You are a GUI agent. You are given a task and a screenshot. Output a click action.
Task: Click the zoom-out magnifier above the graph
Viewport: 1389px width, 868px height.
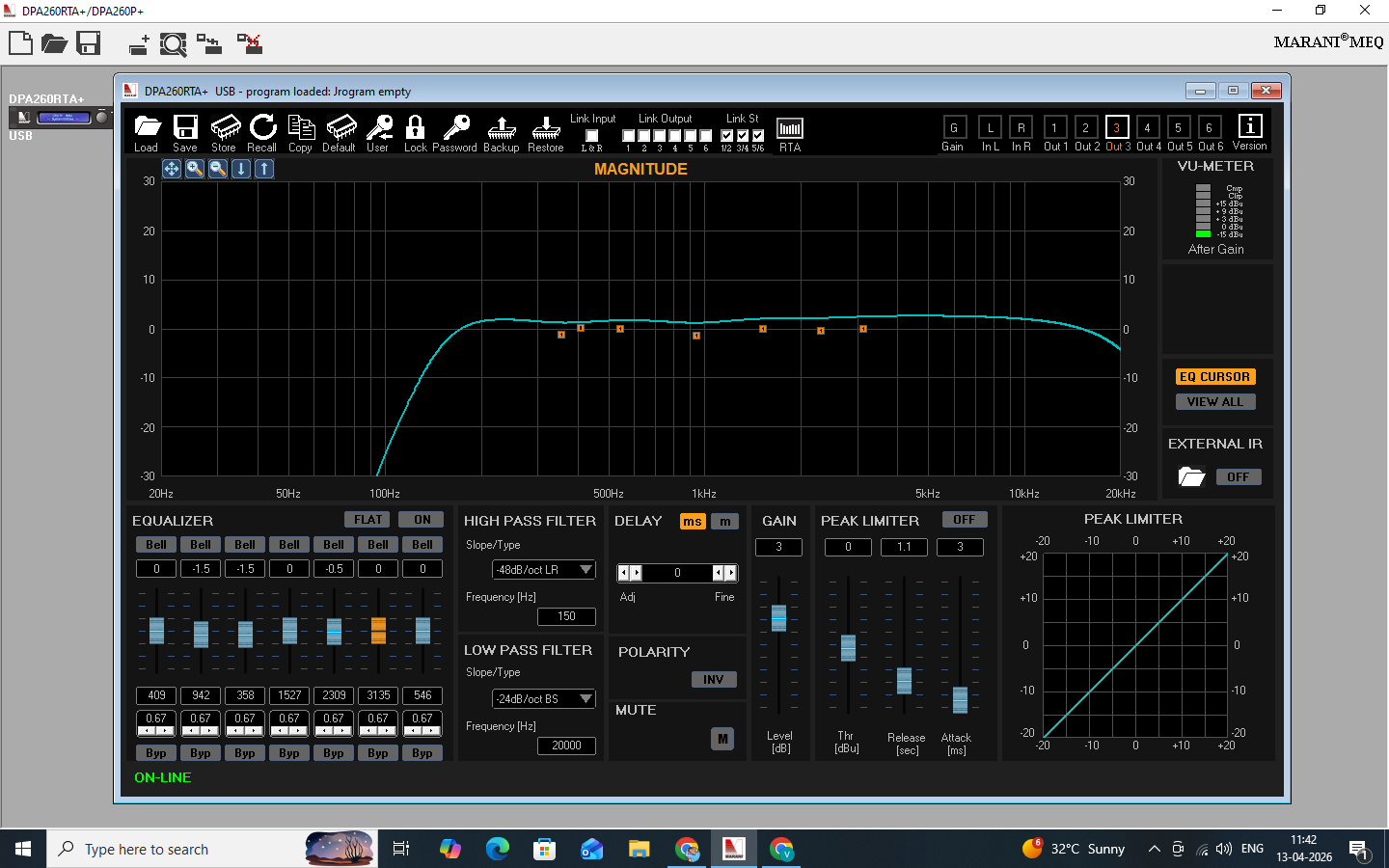(x=218, y=169)
